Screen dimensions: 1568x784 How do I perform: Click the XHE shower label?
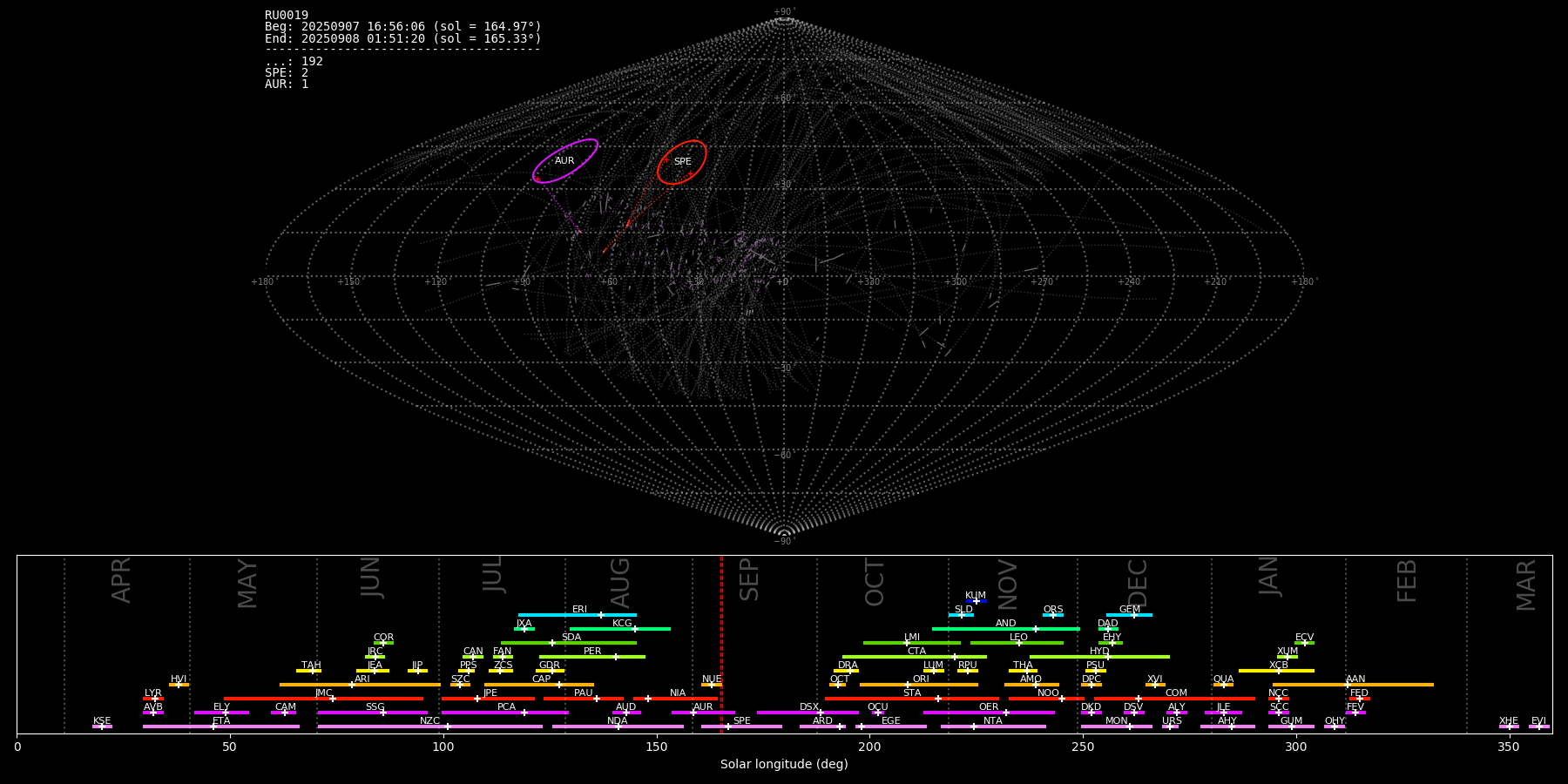pos(1509,721)
